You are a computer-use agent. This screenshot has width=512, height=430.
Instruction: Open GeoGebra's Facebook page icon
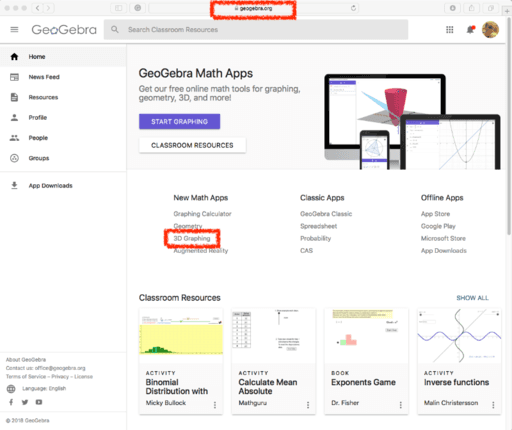[11, 402]
